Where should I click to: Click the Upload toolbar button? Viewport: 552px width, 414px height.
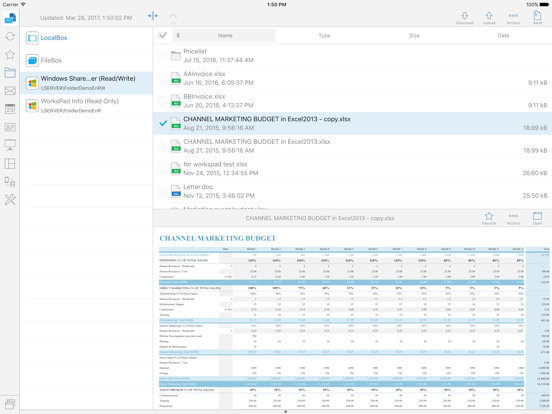(489, 18)
